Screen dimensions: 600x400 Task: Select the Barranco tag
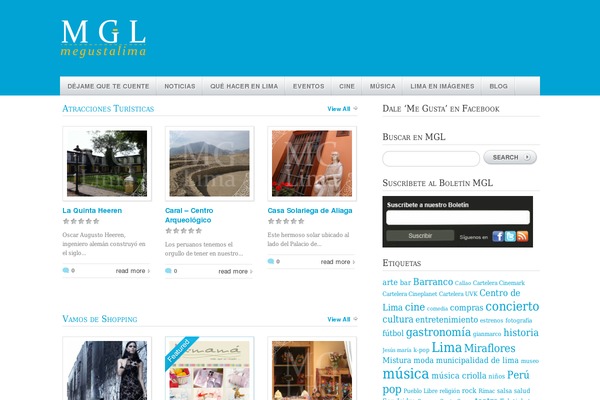tap(433, 282)
